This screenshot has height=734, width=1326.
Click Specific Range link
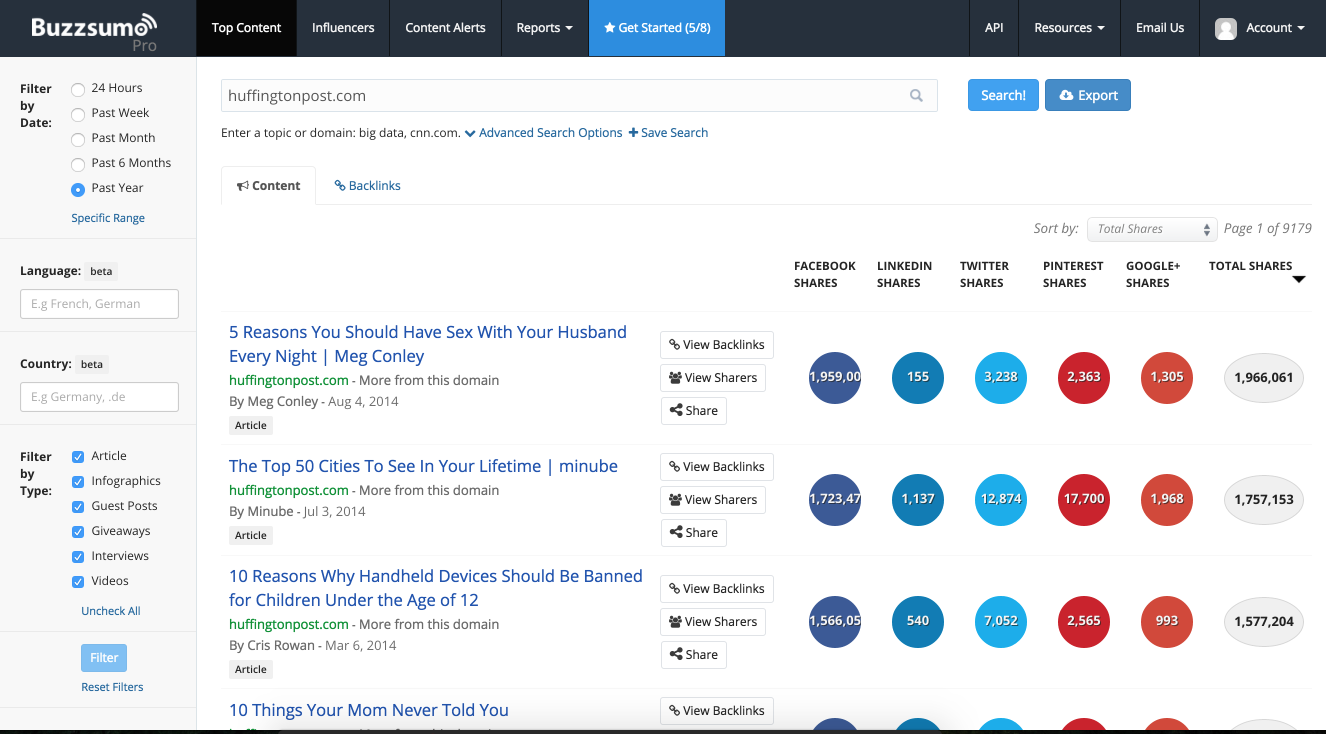point(108,218)
